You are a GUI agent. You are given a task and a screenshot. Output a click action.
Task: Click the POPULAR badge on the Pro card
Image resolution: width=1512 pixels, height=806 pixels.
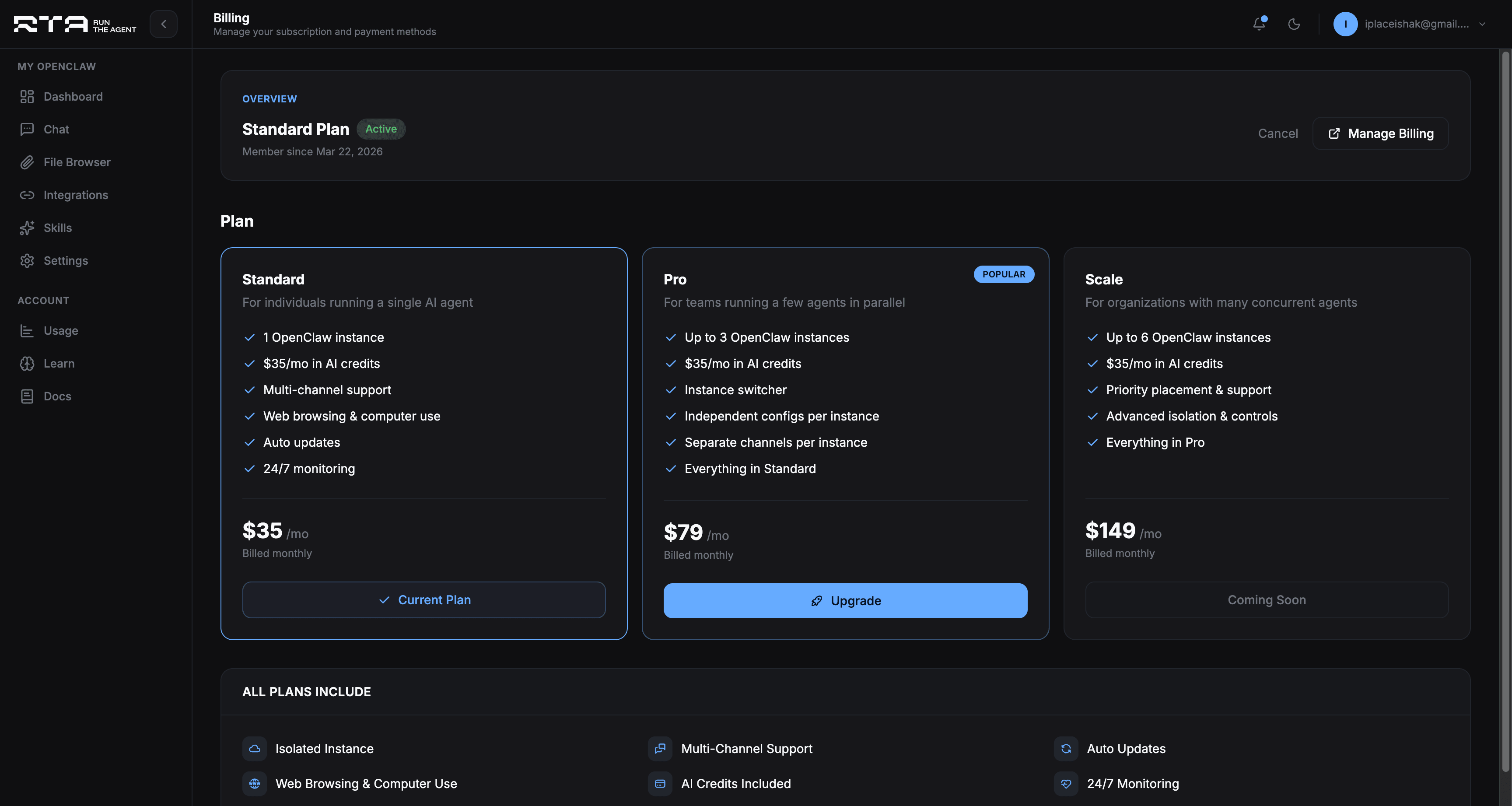[x=1004, y=275]
